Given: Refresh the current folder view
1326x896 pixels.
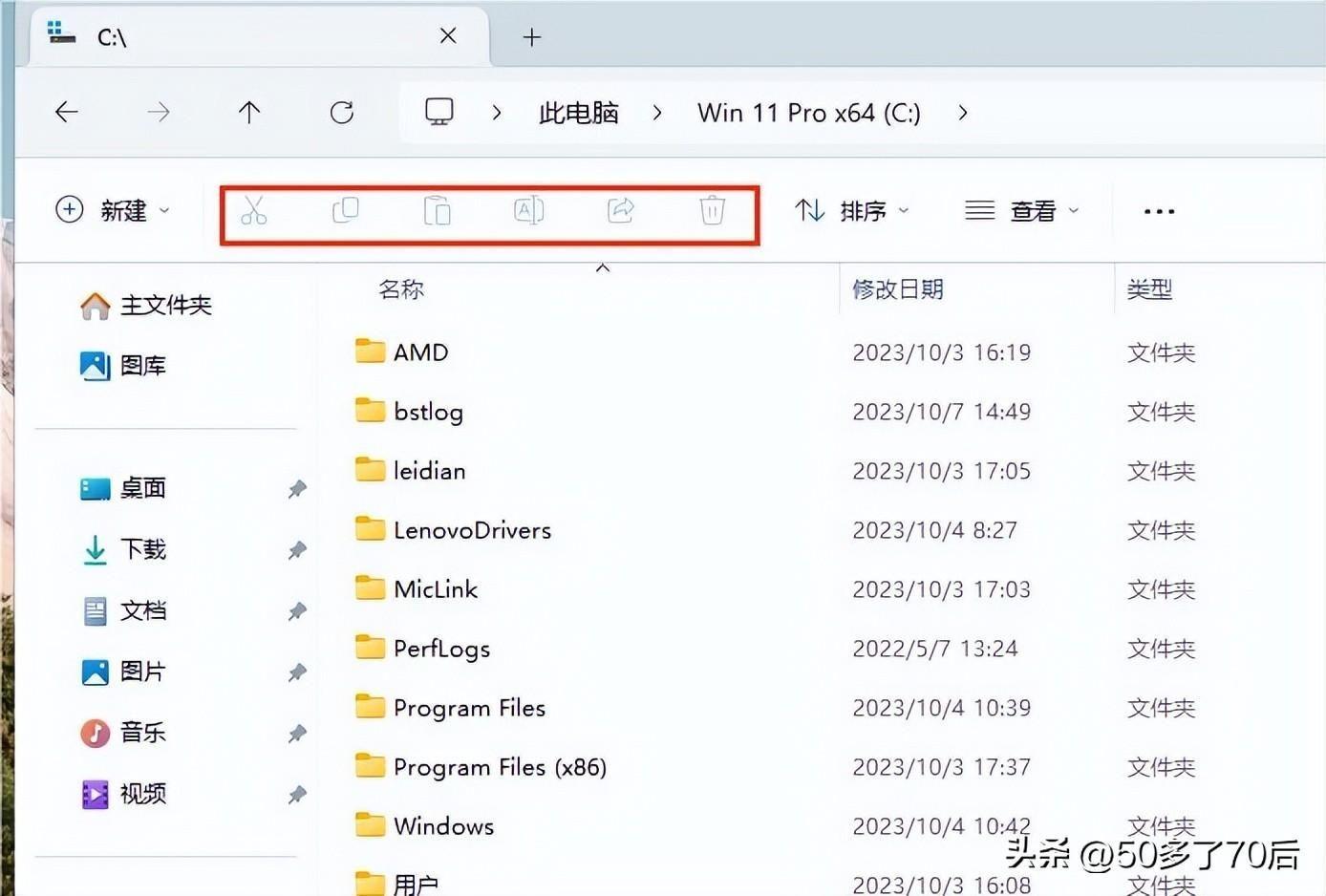Looking at the screenshot, I should 342,112.
